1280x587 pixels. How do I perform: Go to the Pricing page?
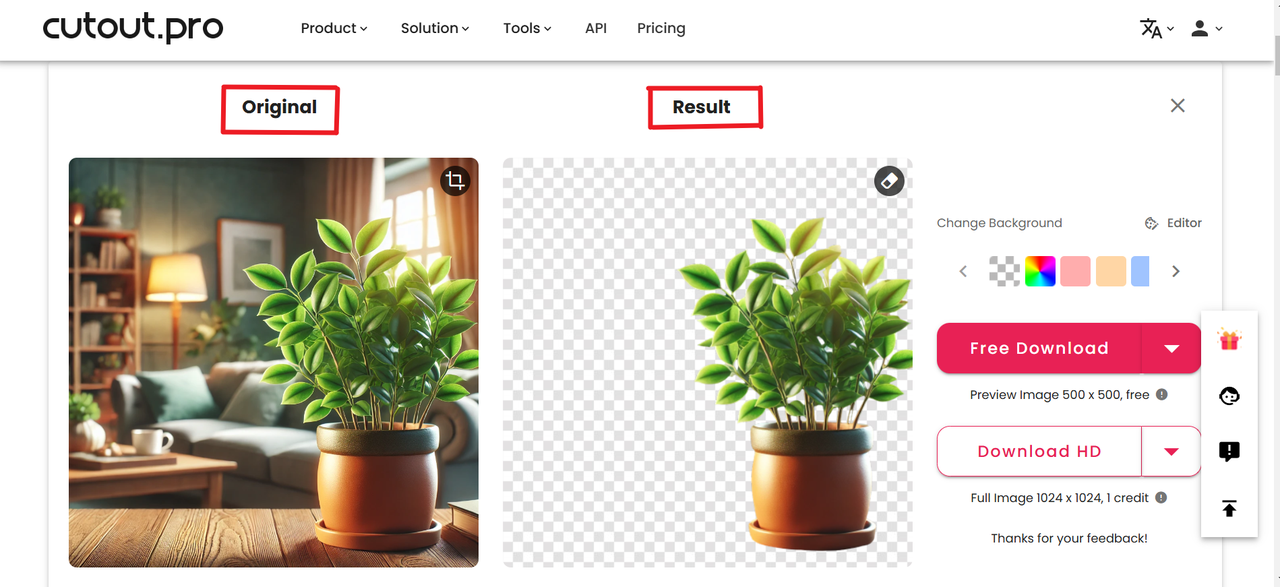pyautogui.click(x=661, y=28)
